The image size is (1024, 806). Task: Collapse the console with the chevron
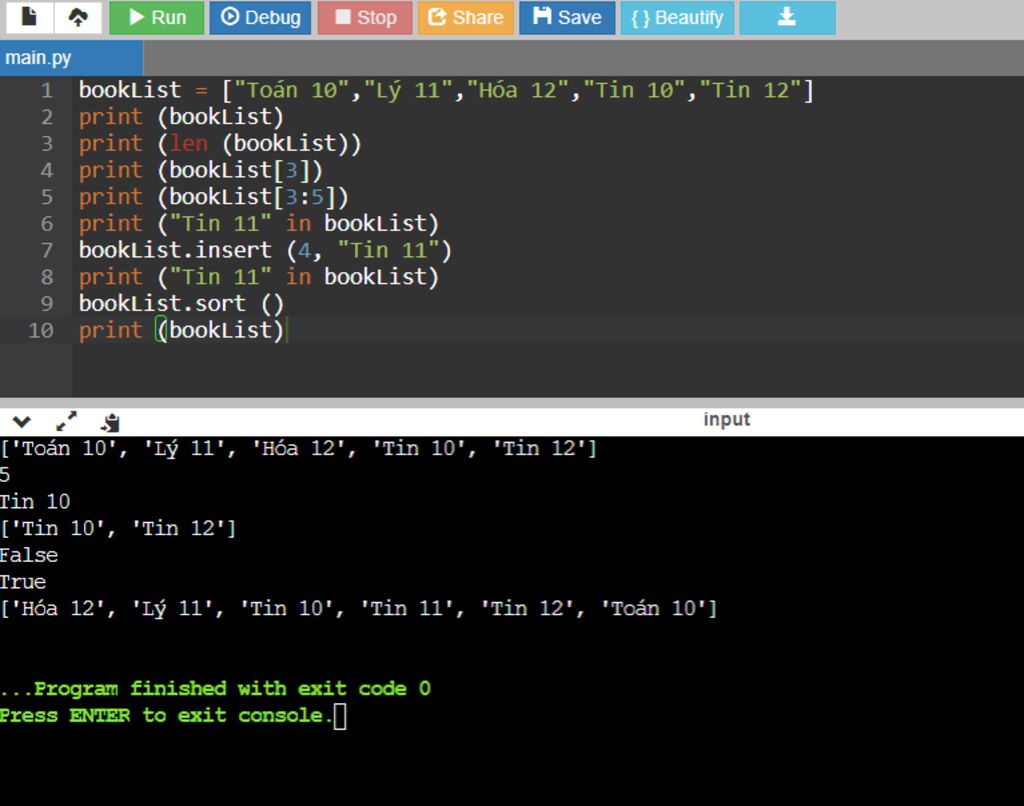(x=22, y=422)
